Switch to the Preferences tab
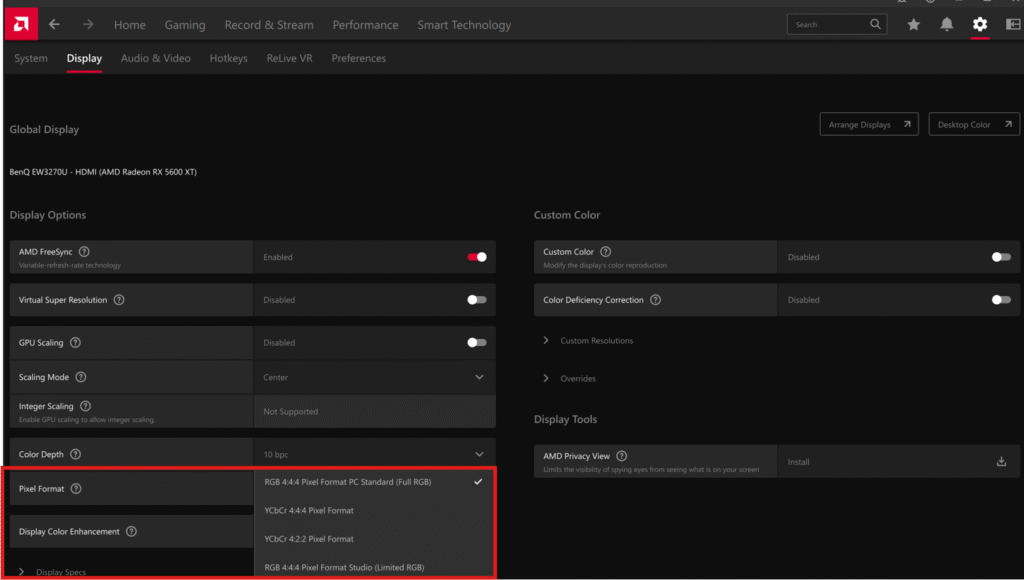 click(359, 58)
